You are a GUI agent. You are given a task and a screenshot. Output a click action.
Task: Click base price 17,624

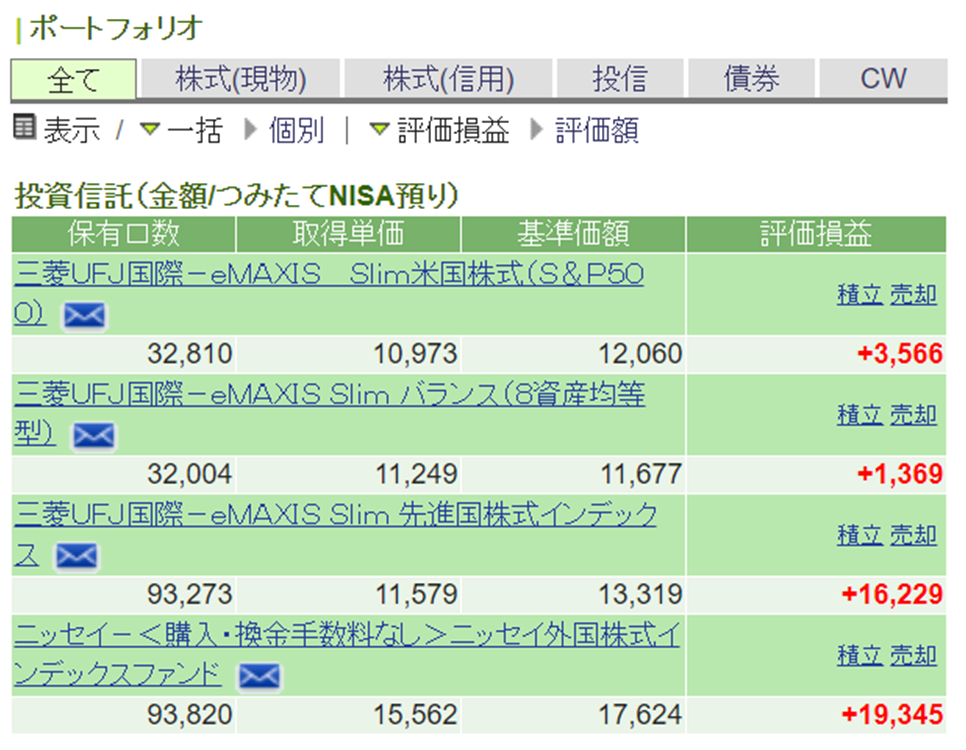tap(641, 715)
